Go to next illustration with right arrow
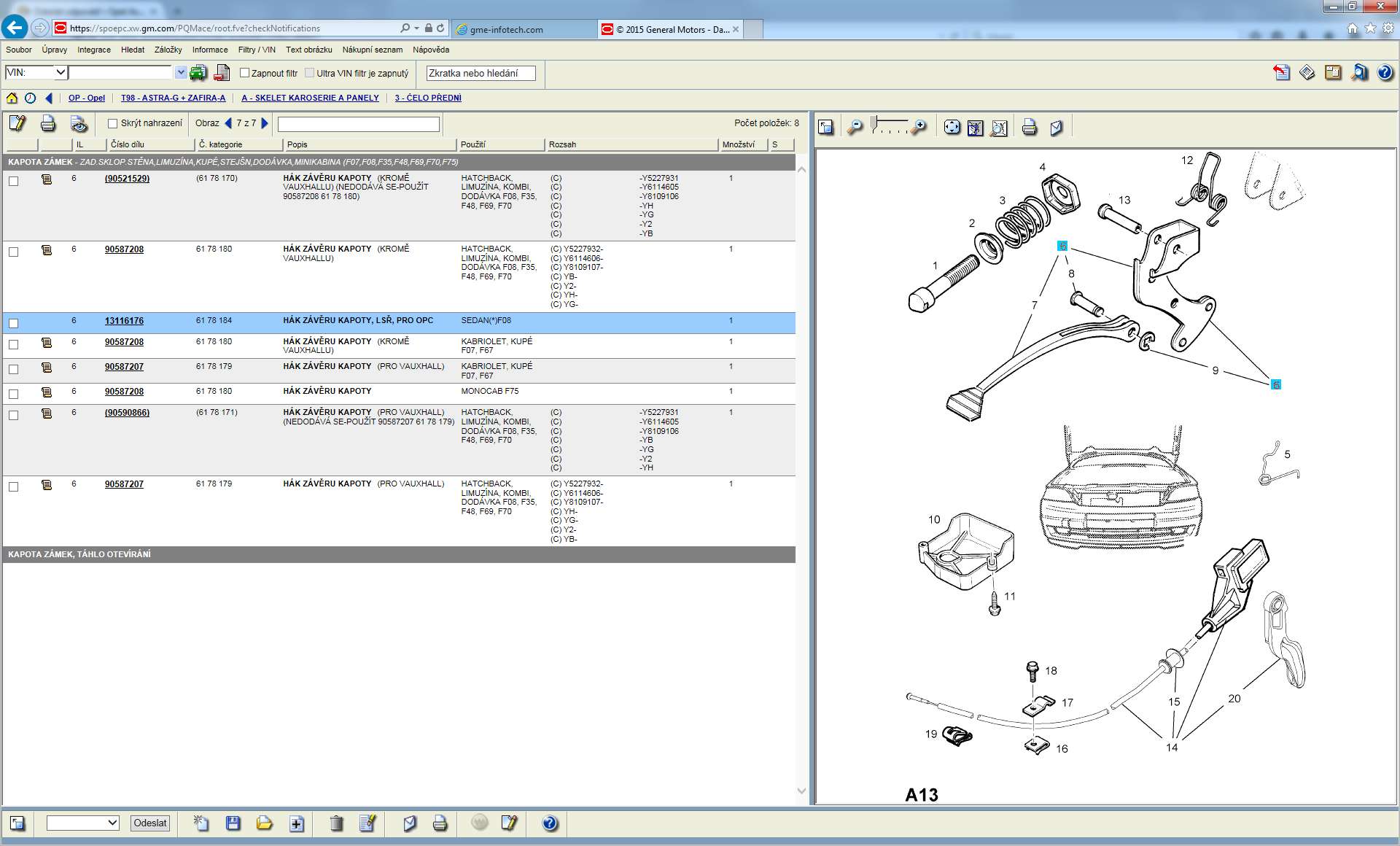This screenshot has height=846, width=1400. pyautogui.click(x=265, y=123)
